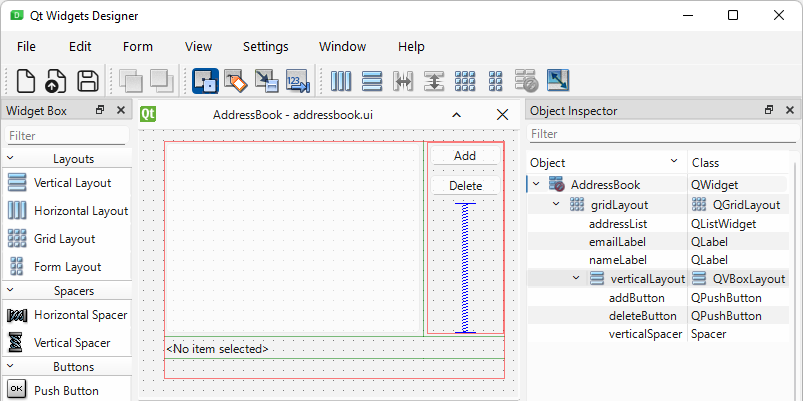
Task: Click the Add button on the form
Action: [465, 156]
